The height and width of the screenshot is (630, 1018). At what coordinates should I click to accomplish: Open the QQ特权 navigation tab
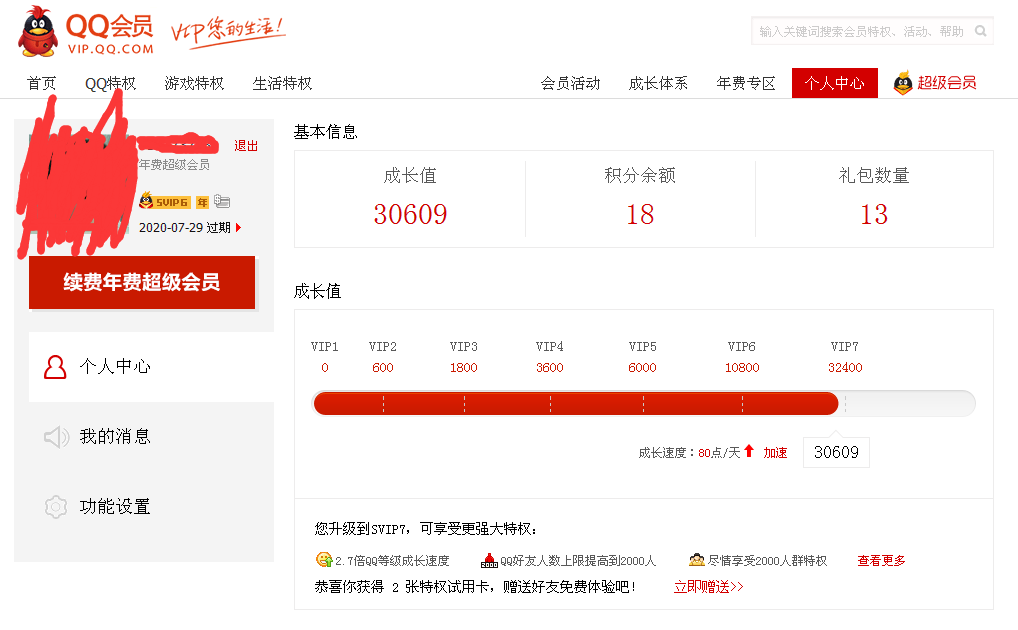click(x=110, y=83)
